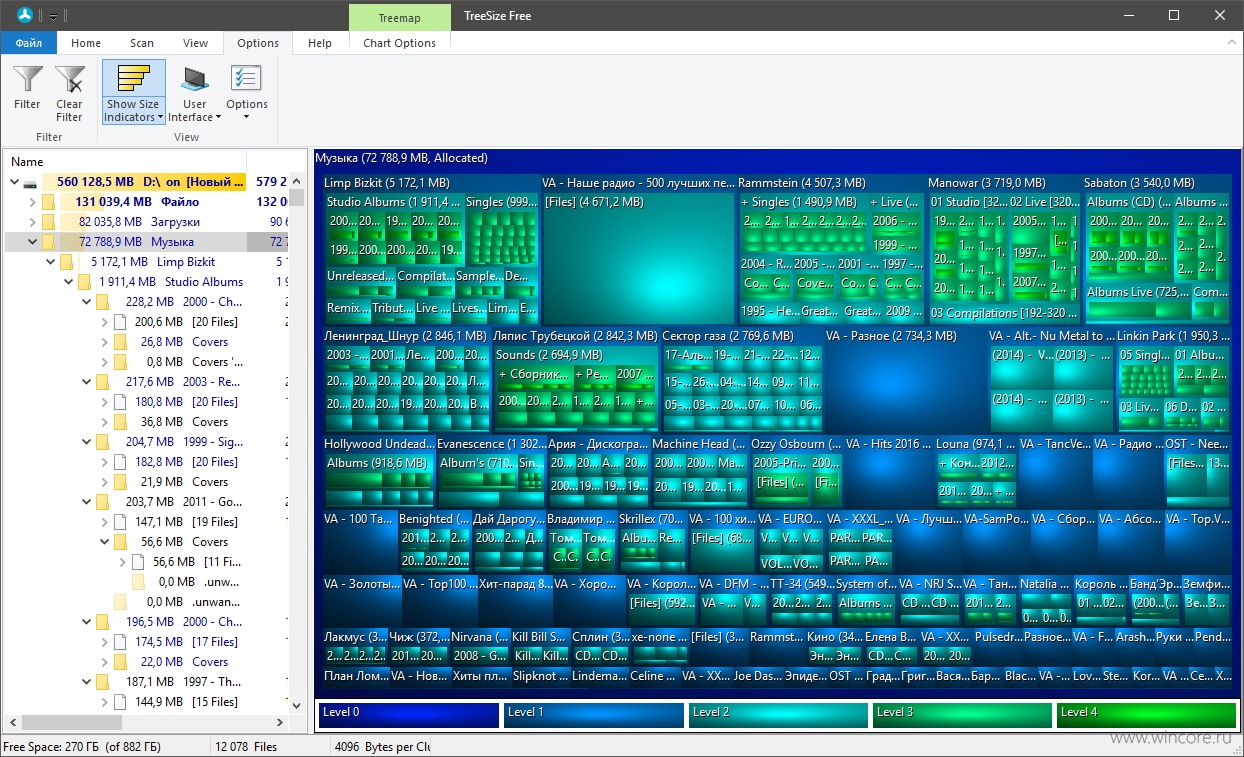1244x757 pixels.
Task: Open the Show Size Indicators dropdown arrow
Action: click(161, 118)
